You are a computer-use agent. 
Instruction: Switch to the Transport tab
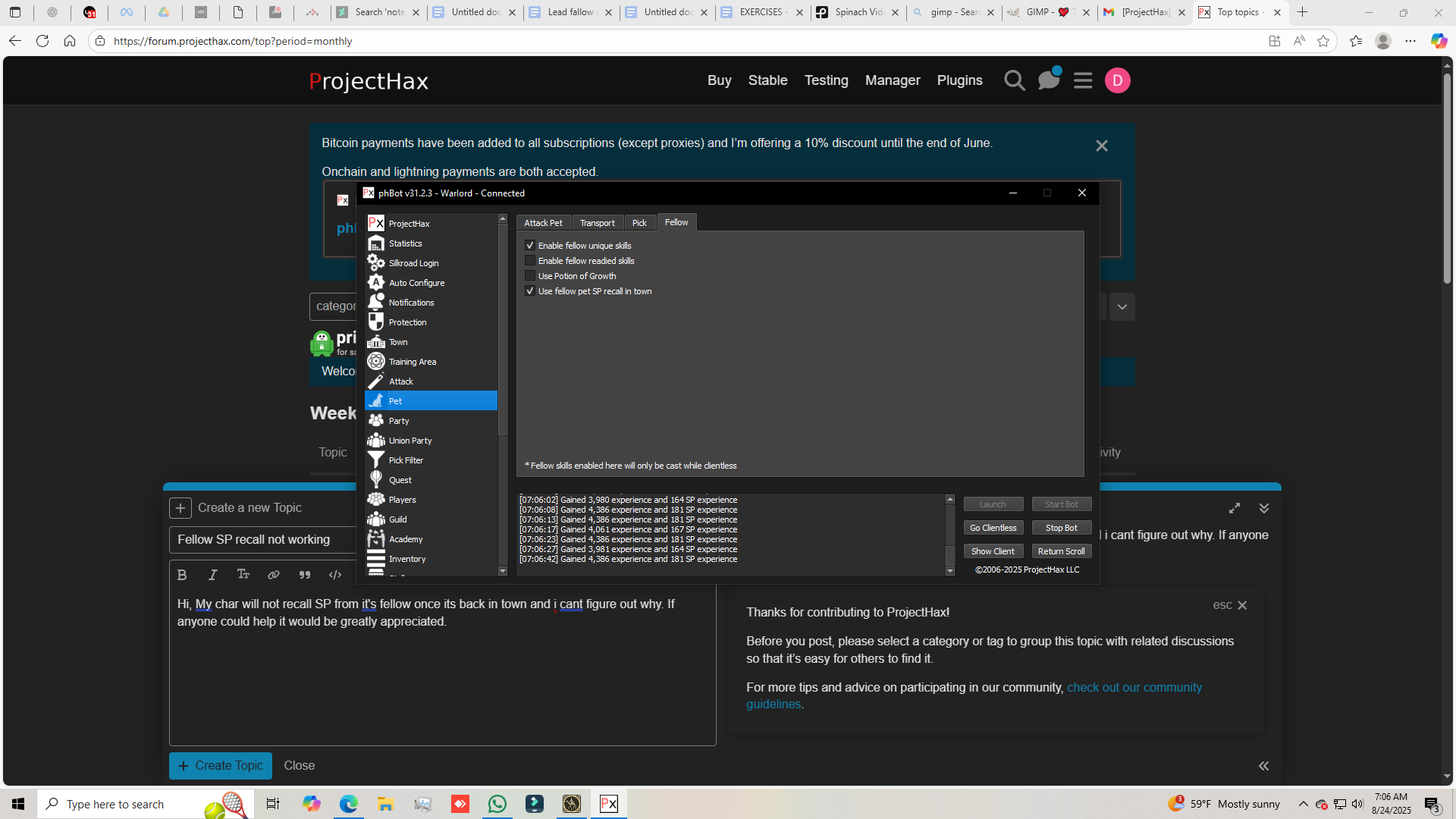coord(597,223)
